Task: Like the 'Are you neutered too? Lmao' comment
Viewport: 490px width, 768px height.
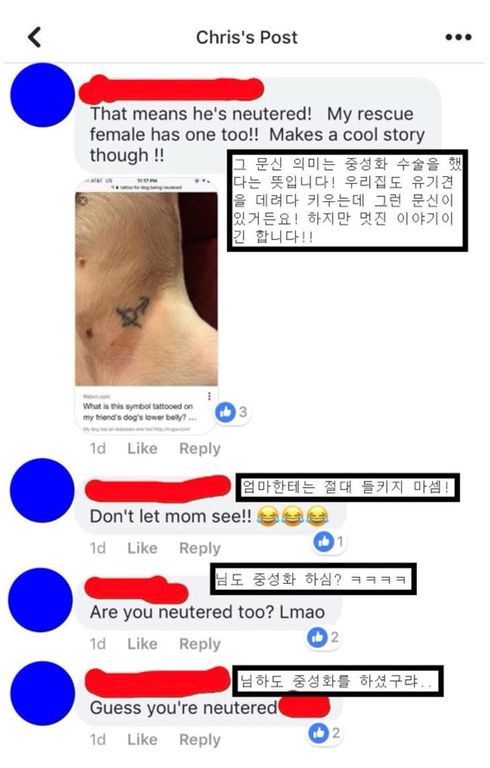Action: [142, 644]
